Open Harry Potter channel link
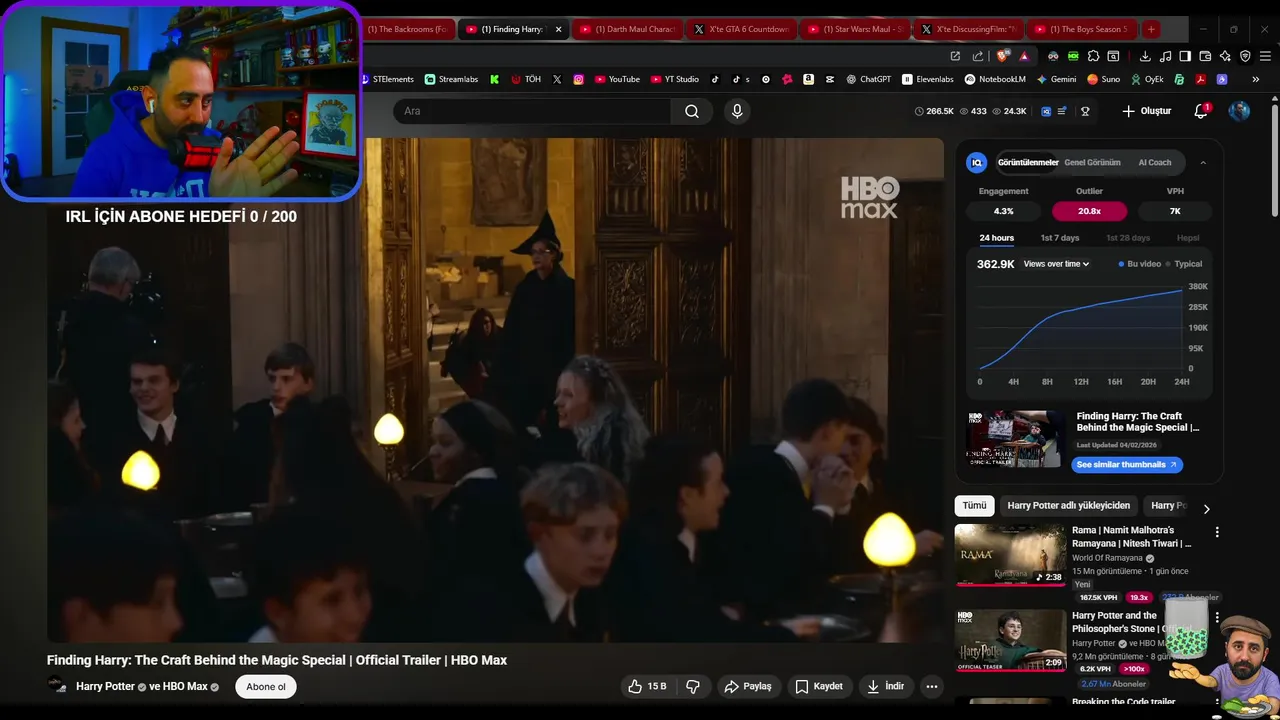Viewport: 1280px width, 720px height. click(104, 686)
